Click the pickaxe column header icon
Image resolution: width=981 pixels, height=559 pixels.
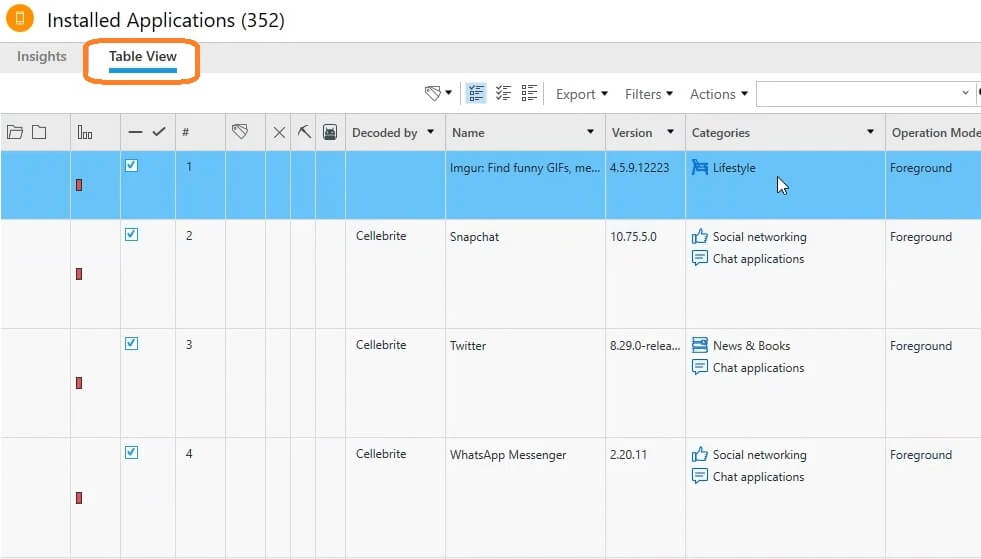click(x=304, y=132)
